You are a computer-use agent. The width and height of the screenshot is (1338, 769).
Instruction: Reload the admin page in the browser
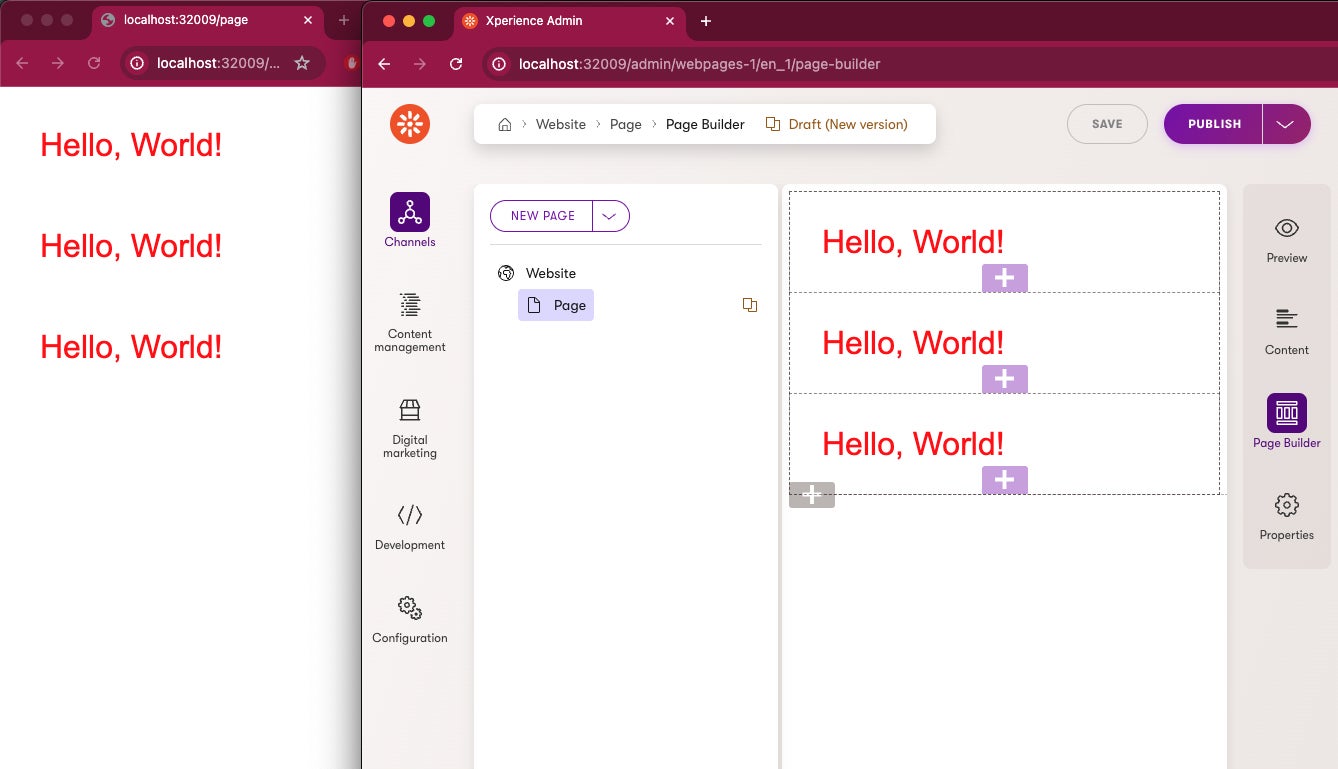coord(456,63)
